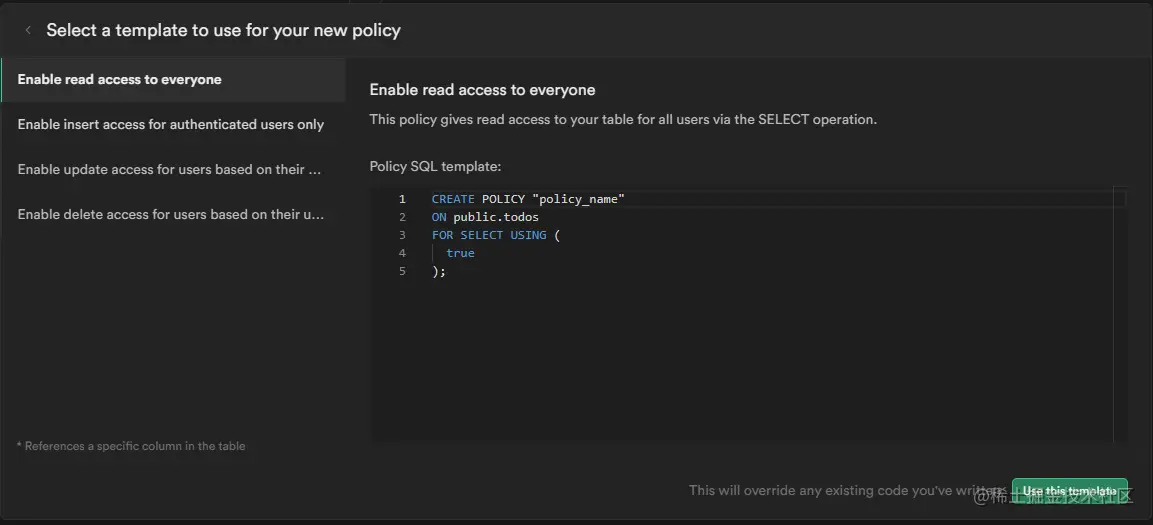
Task: Open the 'Enable delete access for users' template
Action: (171, 215)
